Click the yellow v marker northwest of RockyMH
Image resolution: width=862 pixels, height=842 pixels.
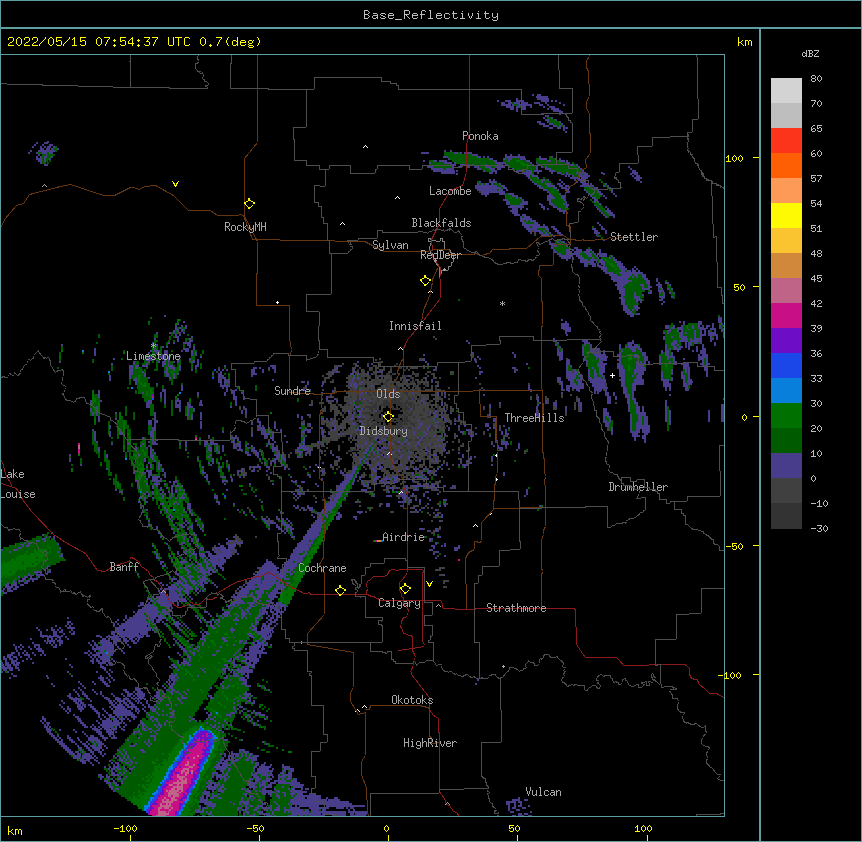tap(175, 184)
